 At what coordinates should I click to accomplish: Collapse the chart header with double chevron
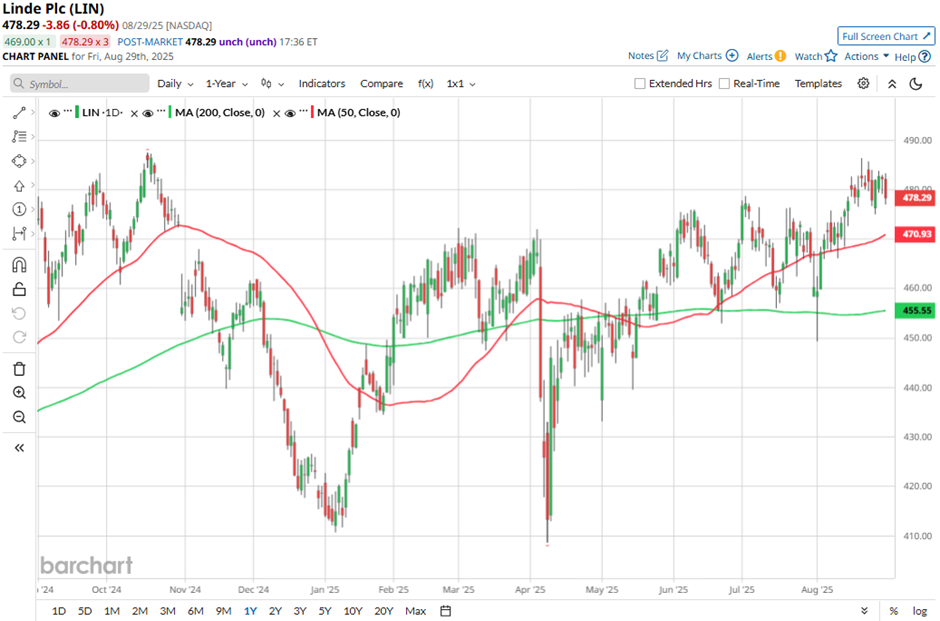coord(892,84)
